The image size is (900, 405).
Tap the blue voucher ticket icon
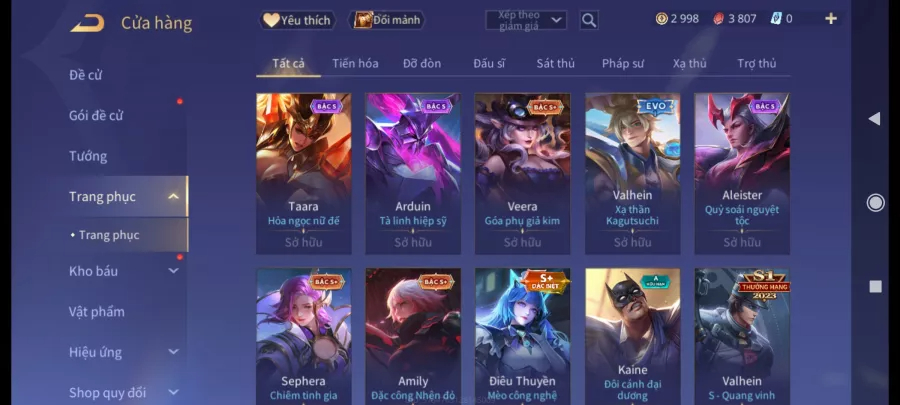(776, 19)
